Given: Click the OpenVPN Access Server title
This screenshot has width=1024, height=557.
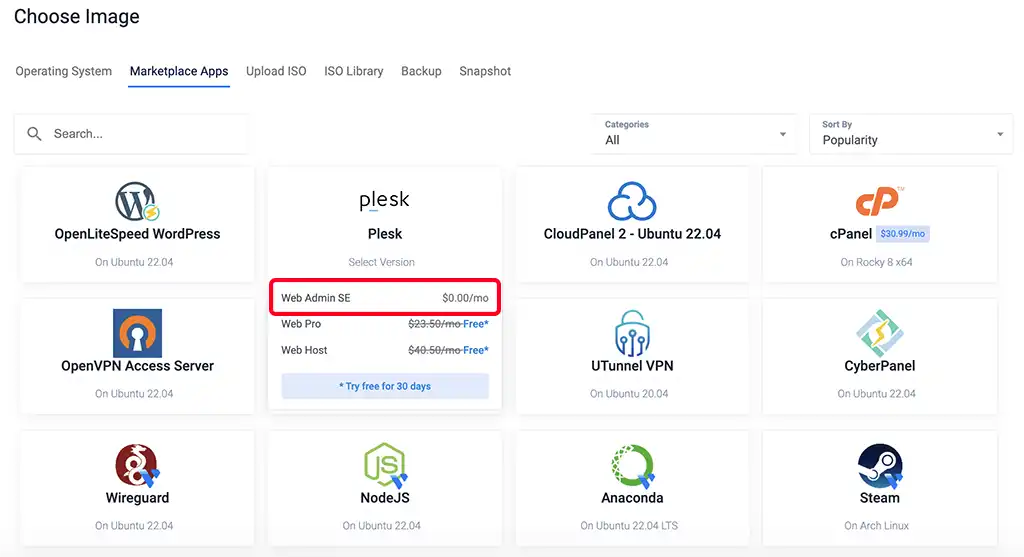Looking at the screenshot, I should (137, 366).
